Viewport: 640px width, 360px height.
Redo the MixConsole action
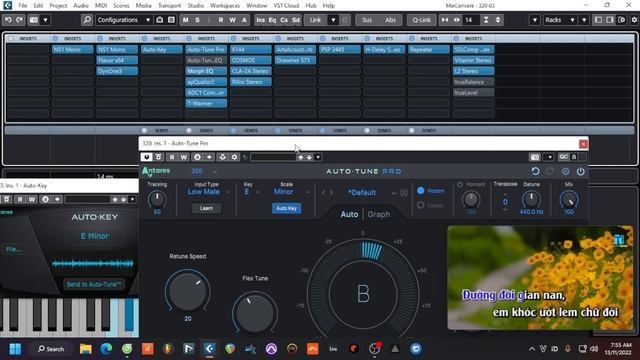[19, 20]
